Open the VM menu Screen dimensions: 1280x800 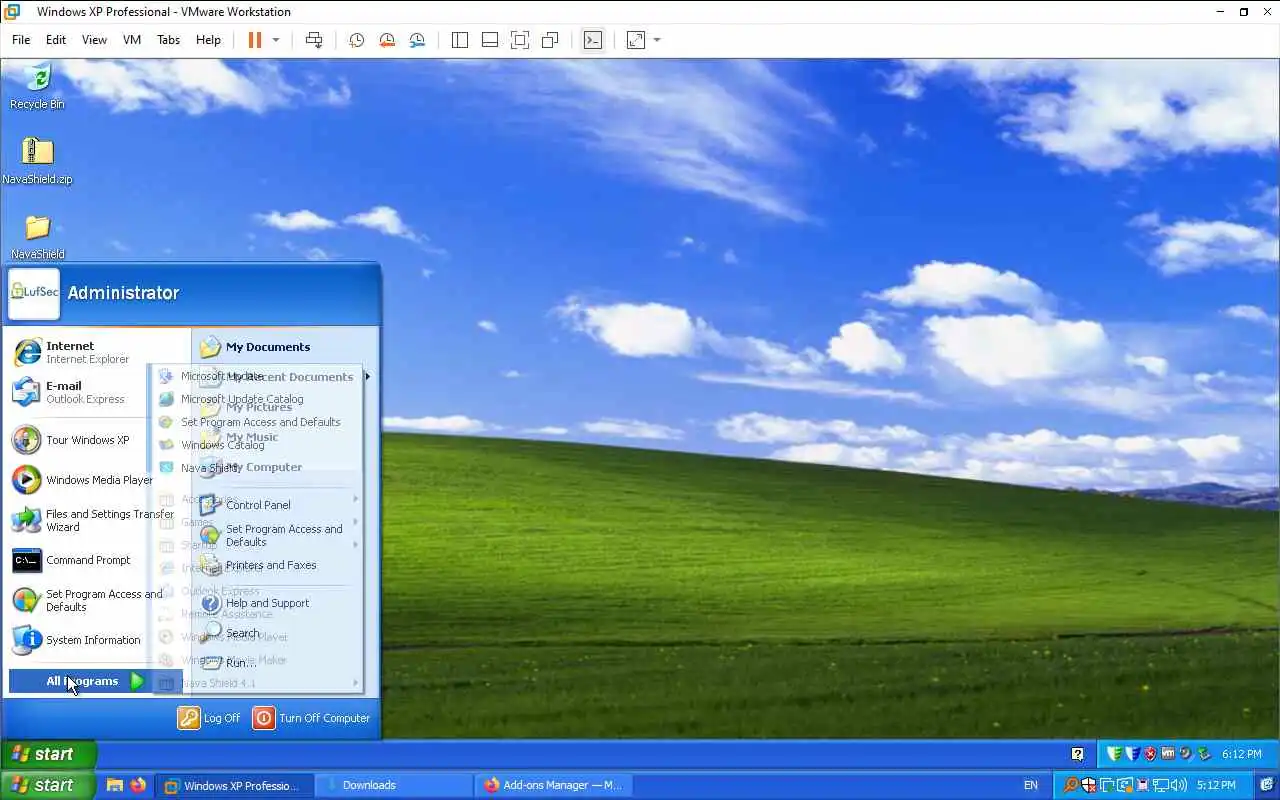(x=132, y=40)
